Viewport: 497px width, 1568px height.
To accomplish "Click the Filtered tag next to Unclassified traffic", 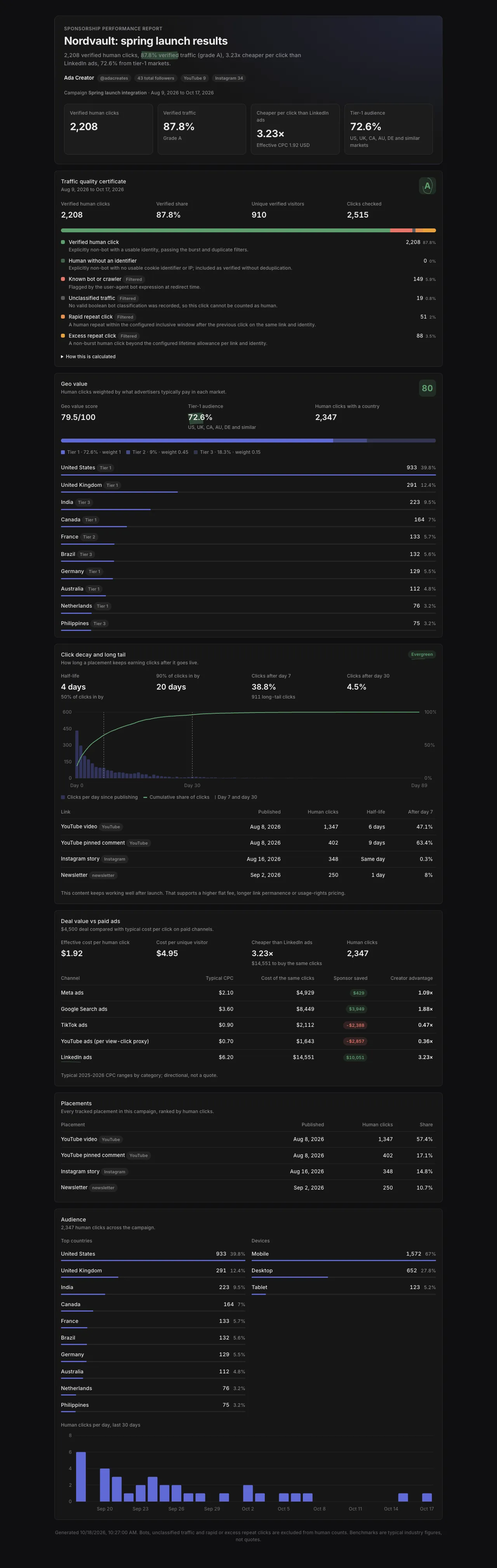I will tap(128, 298).
